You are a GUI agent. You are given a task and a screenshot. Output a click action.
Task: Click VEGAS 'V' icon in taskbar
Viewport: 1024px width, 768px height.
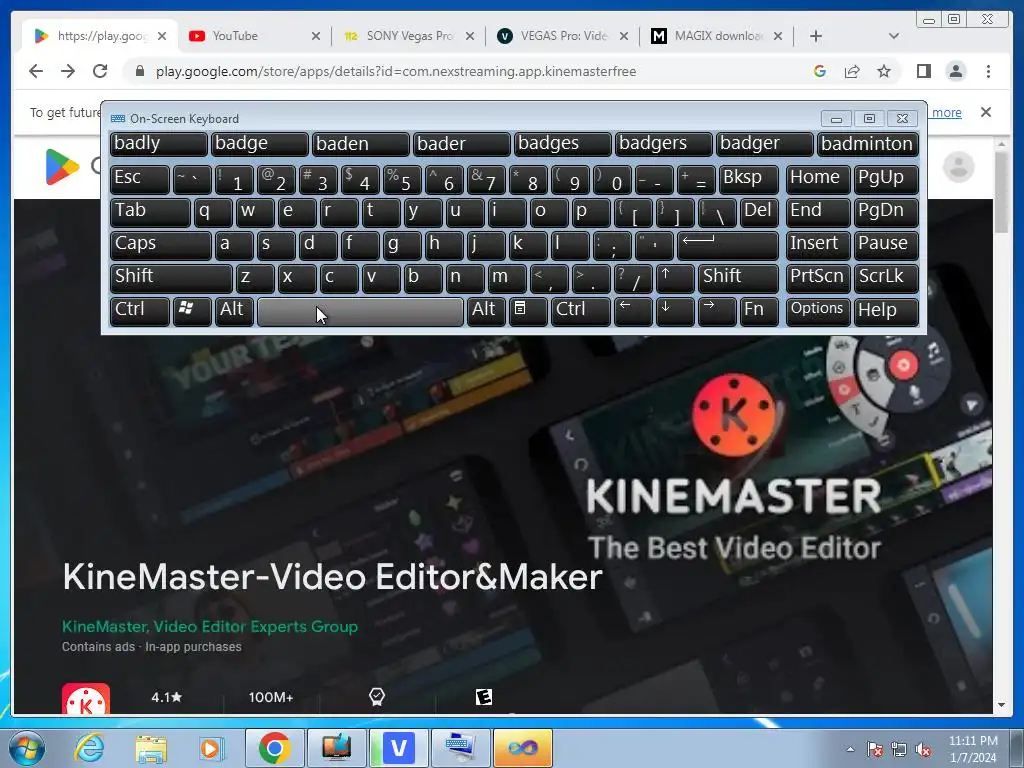[x=398, y=748]
